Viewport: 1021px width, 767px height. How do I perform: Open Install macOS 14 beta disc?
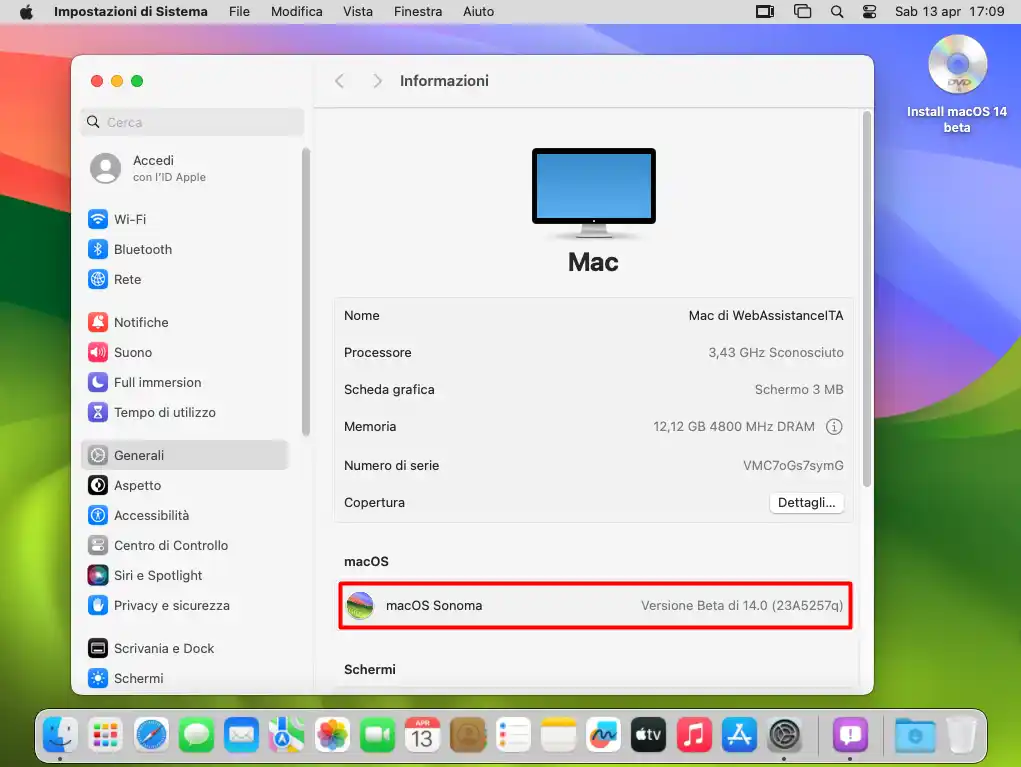click(957, 84)
